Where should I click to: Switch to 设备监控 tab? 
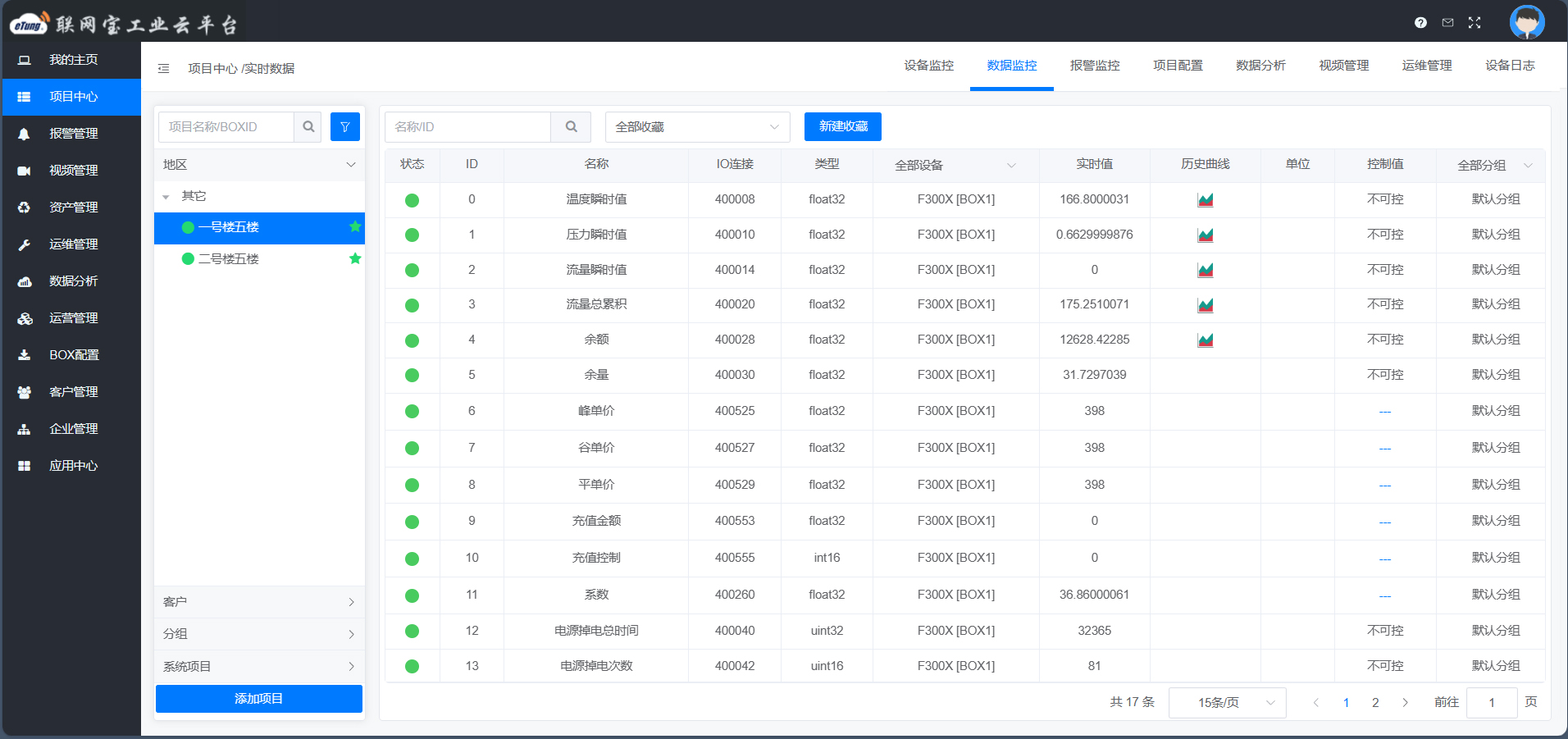pyautogui.click(x=929, y=66)
